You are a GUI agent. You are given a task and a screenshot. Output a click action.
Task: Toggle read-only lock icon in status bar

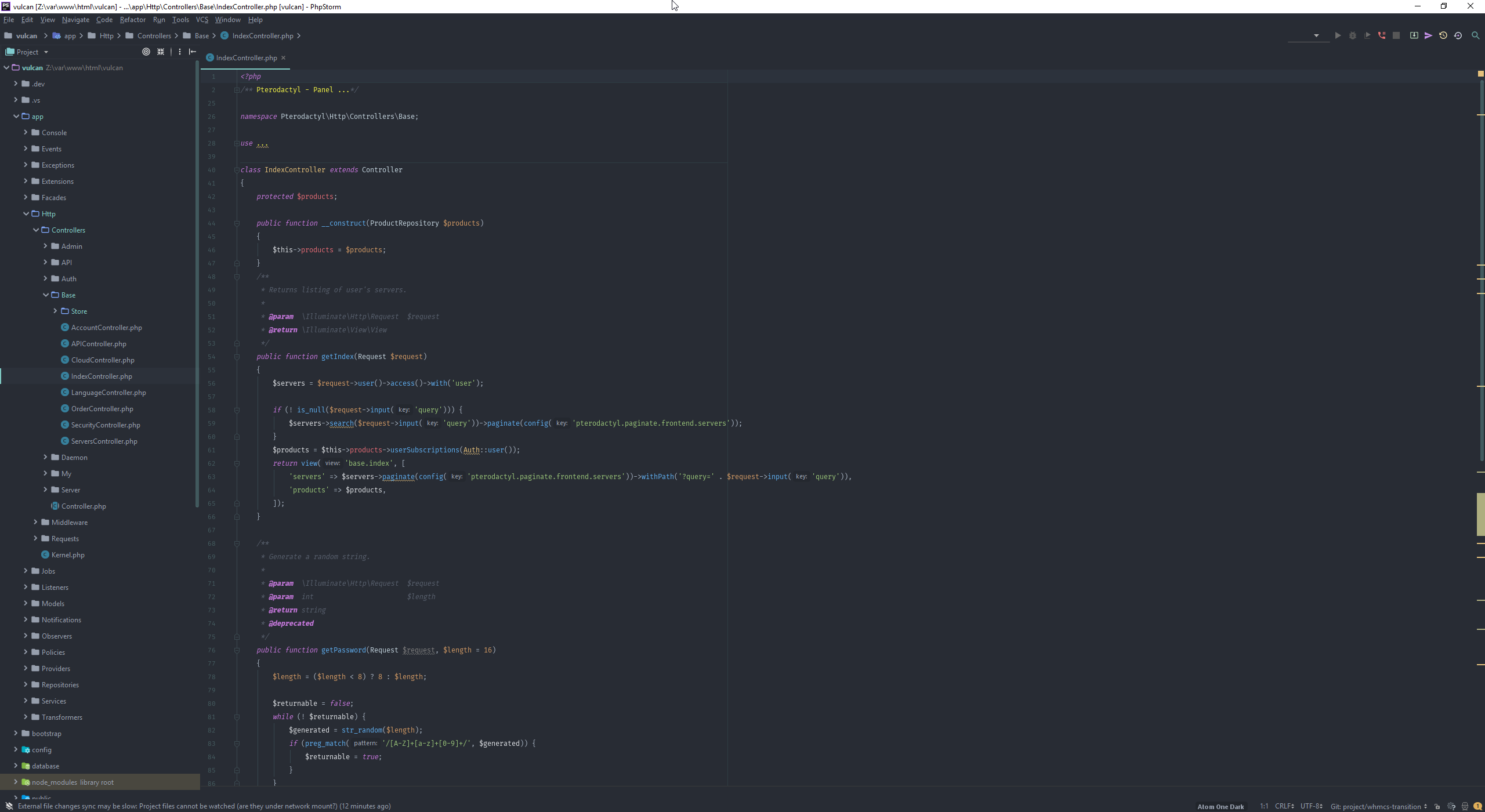click(1437, 806)
